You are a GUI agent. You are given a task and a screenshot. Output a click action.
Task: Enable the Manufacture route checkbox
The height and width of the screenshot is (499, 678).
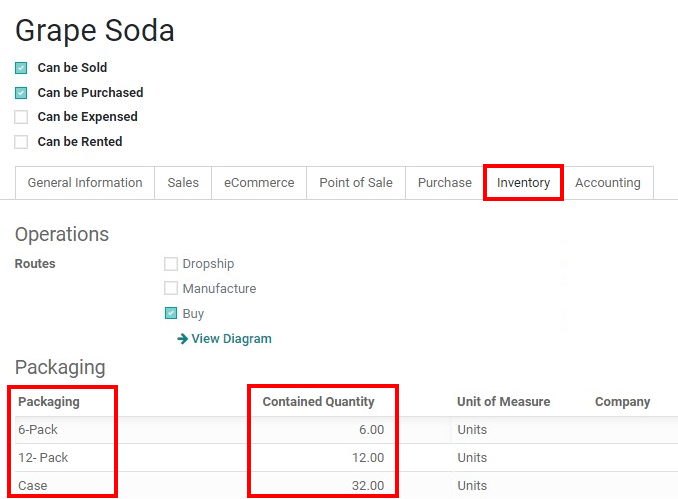click(171, 289)
